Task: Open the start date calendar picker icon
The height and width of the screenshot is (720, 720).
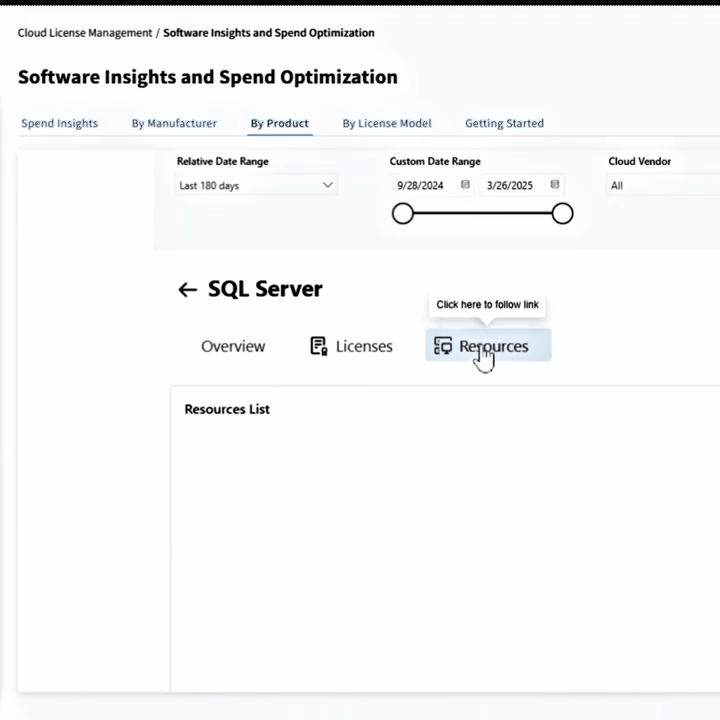Action: point(465,185)
